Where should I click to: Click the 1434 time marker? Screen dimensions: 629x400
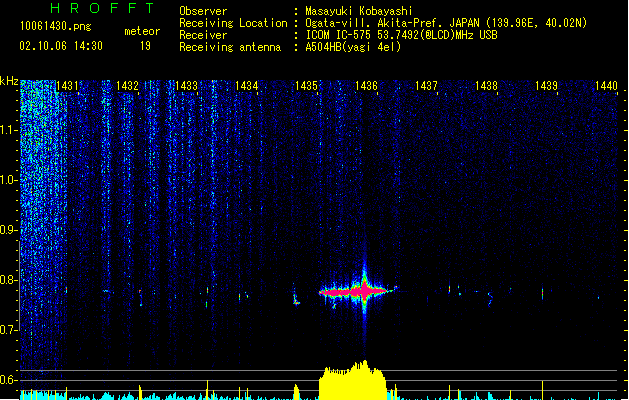pyautogui.click(x=246, y=86)
